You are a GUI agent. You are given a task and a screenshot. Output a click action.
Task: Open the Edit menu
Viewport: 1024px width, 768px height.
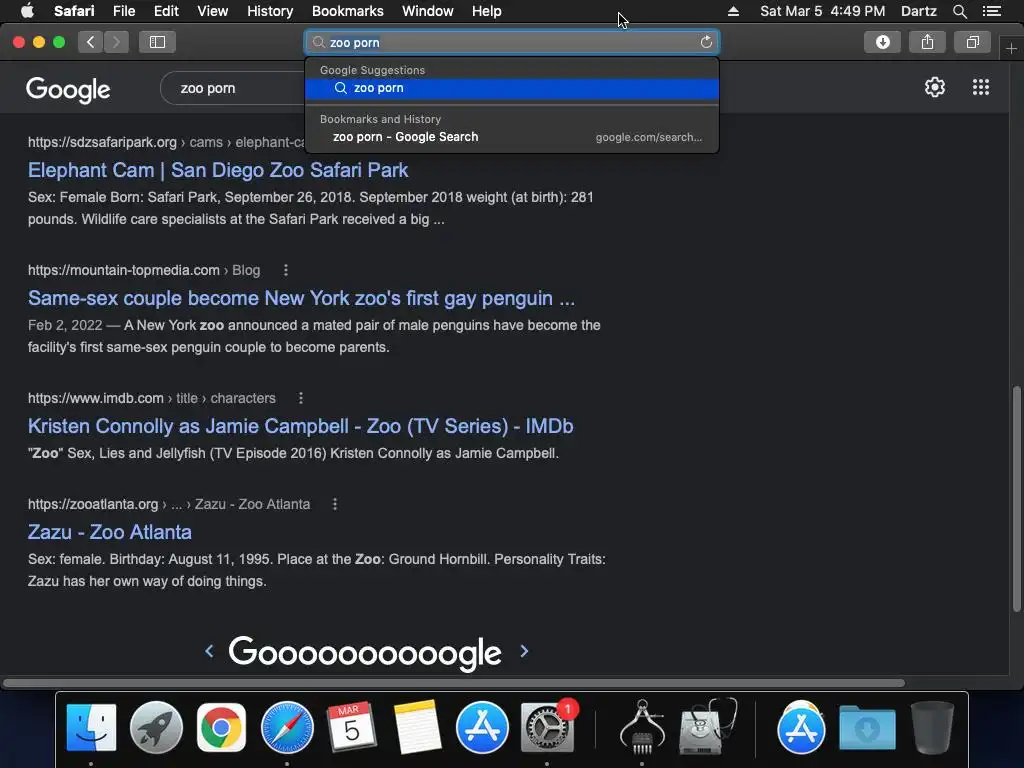click(166, 11)
